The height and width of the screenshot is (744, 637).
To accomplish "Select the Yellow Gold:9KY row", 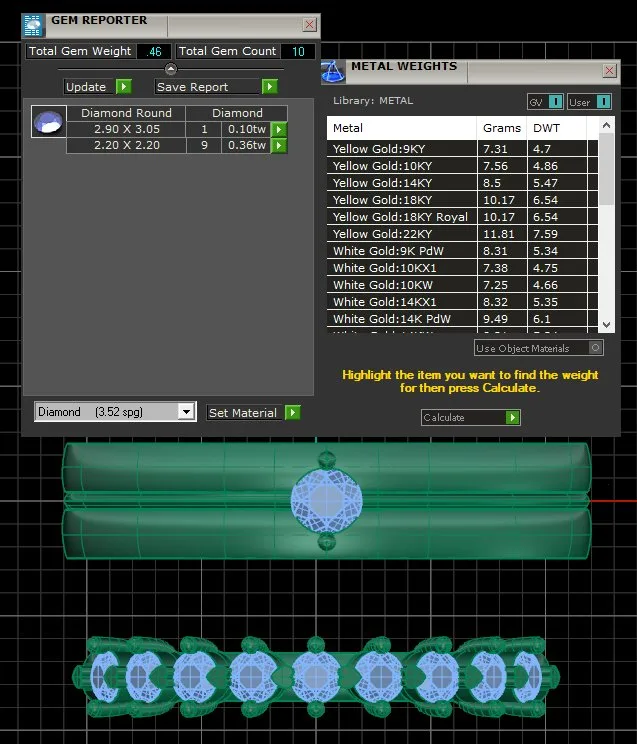I will (462, 149).
